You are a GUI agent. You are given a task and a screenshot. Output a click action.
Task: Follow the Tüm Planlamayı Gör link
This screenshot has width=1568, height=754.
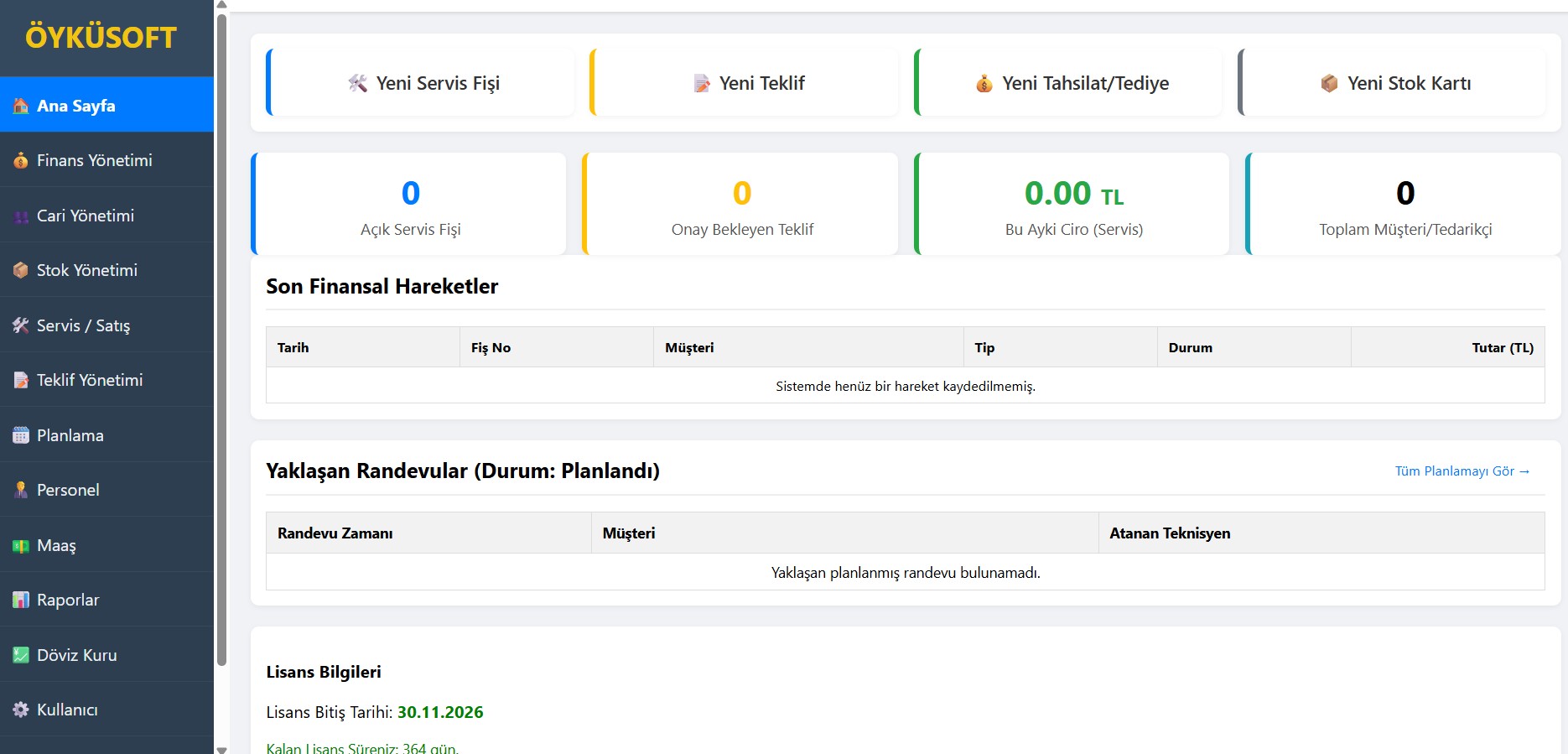(x=1462, y=471)
